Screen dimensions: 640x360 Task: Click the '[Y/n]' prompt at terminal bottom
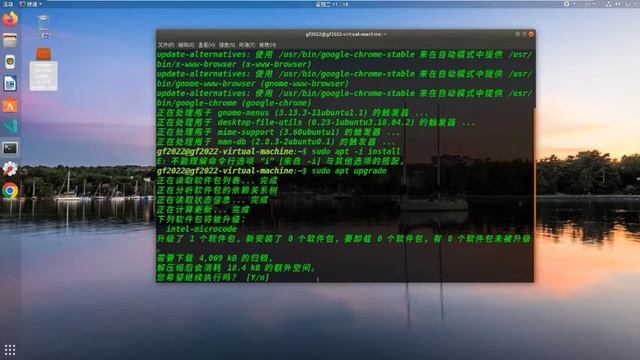click(258, 278)
